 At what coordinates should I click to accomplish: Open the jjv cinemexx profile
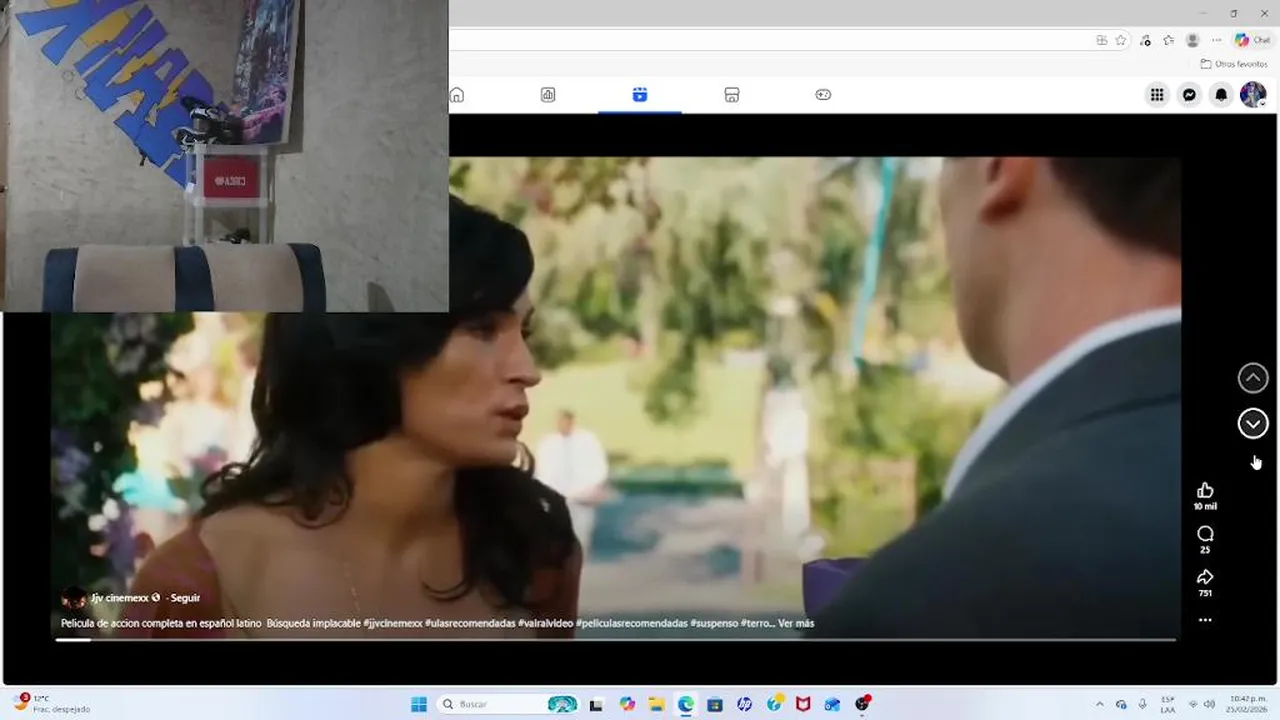point(120,598)
